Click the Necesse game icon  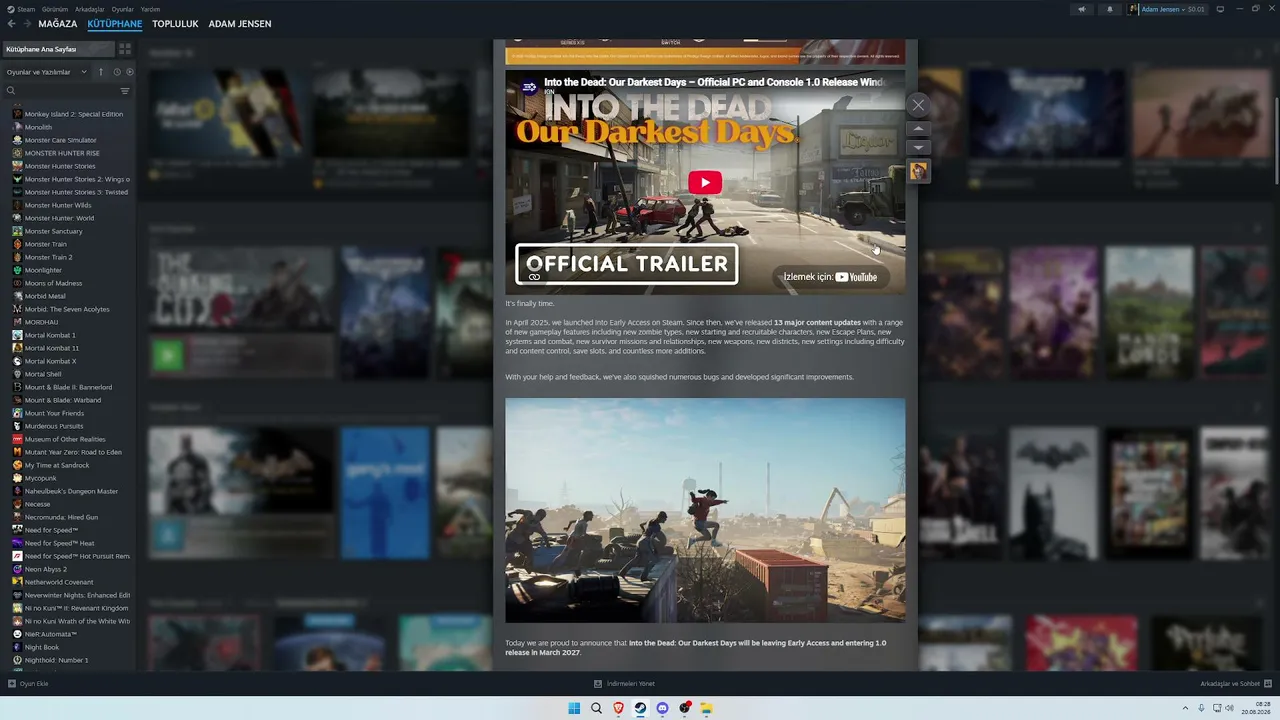point(17,504)
